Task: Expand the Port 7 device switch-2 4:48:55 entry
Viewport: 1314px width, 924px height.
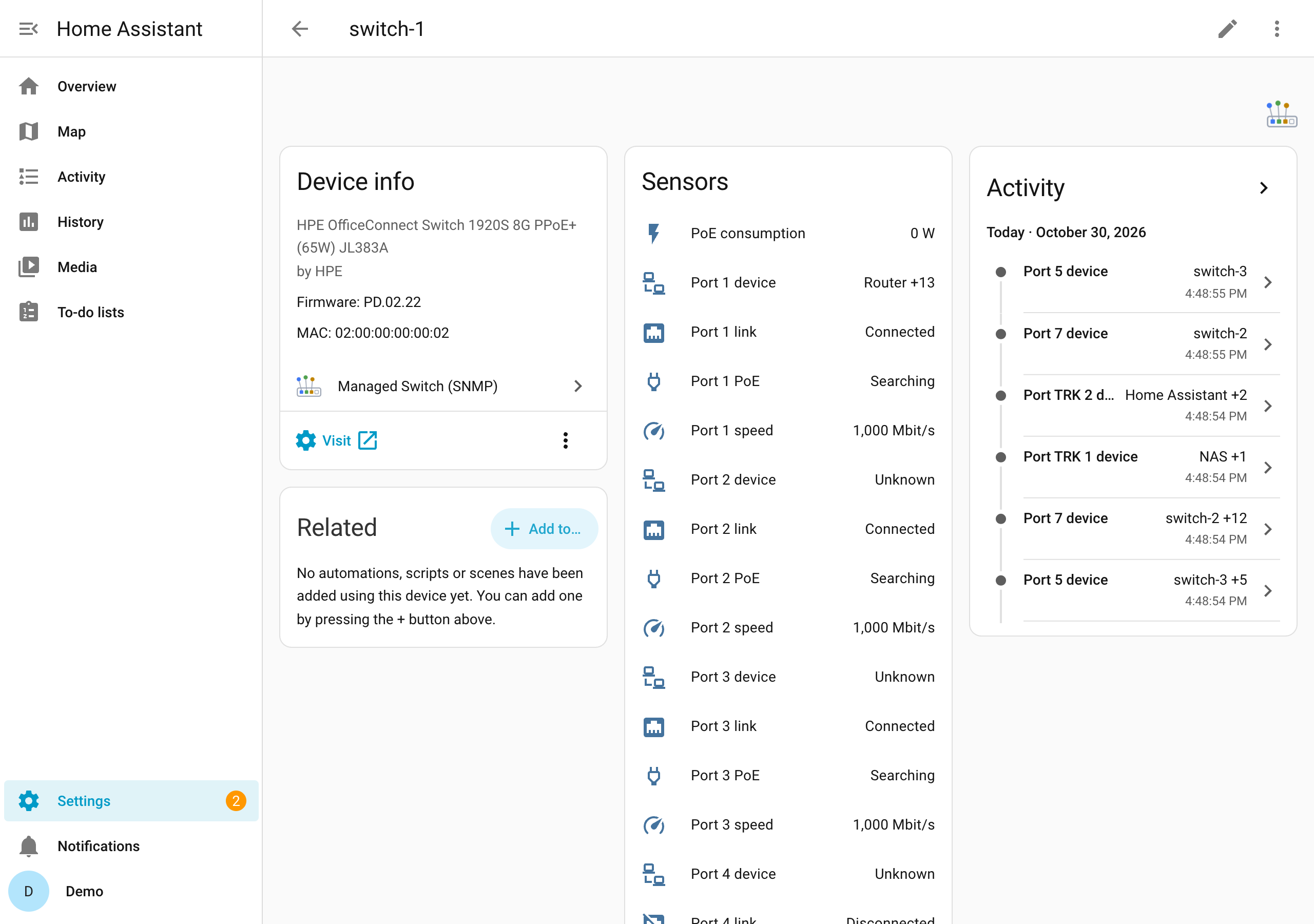Action: [x=1268, y=344]
